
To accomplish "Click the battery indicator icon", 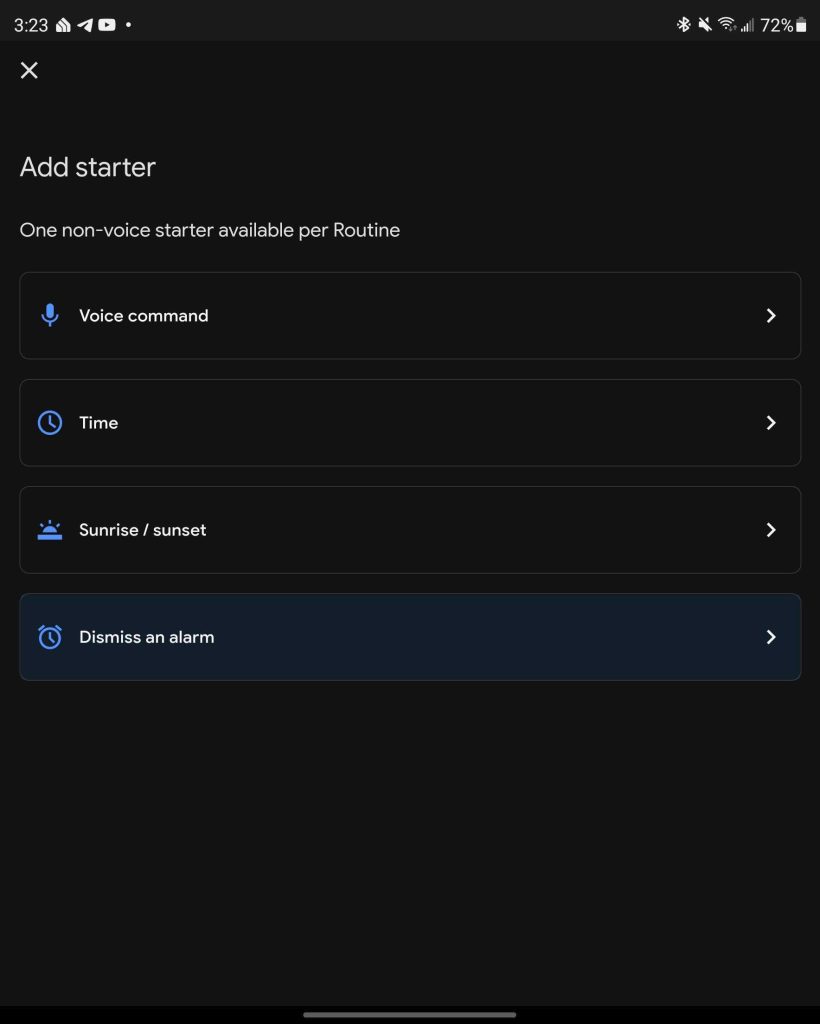I will tap(801, 25).
